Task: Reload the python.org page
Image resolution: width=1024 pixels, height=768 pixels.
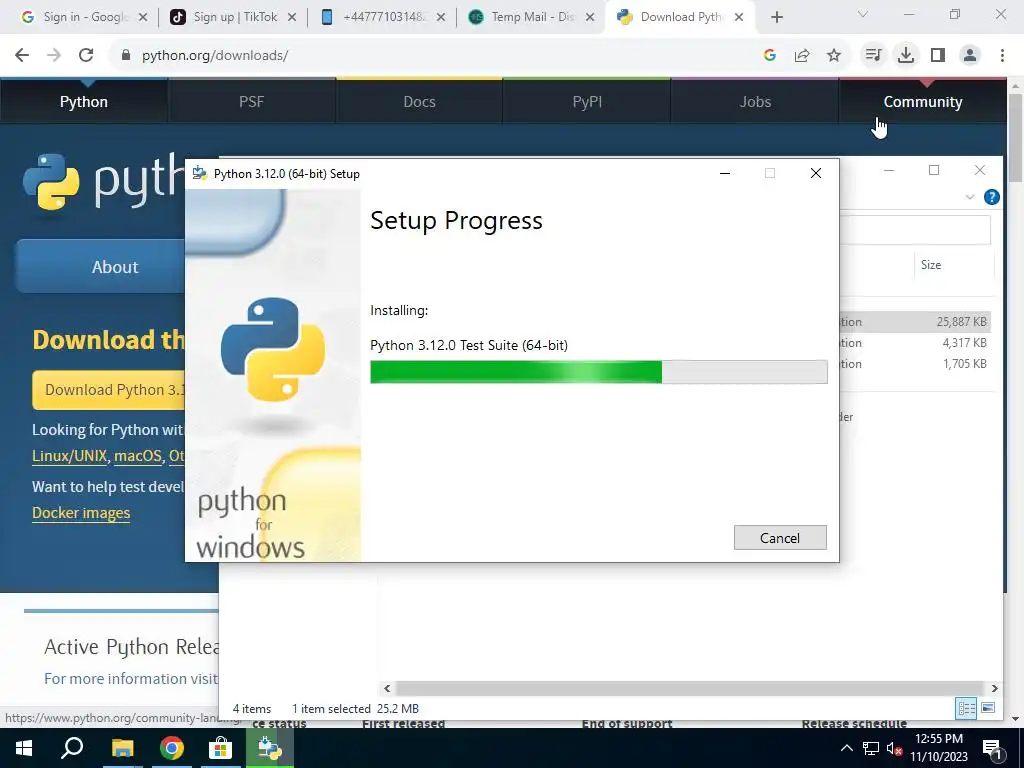Action: pyautogui.click(x=86, y=56)
